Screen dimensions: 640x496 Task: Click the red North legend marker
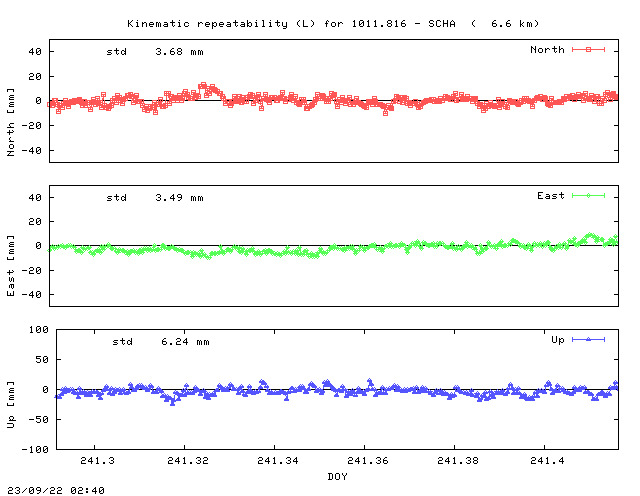point(588,50)
